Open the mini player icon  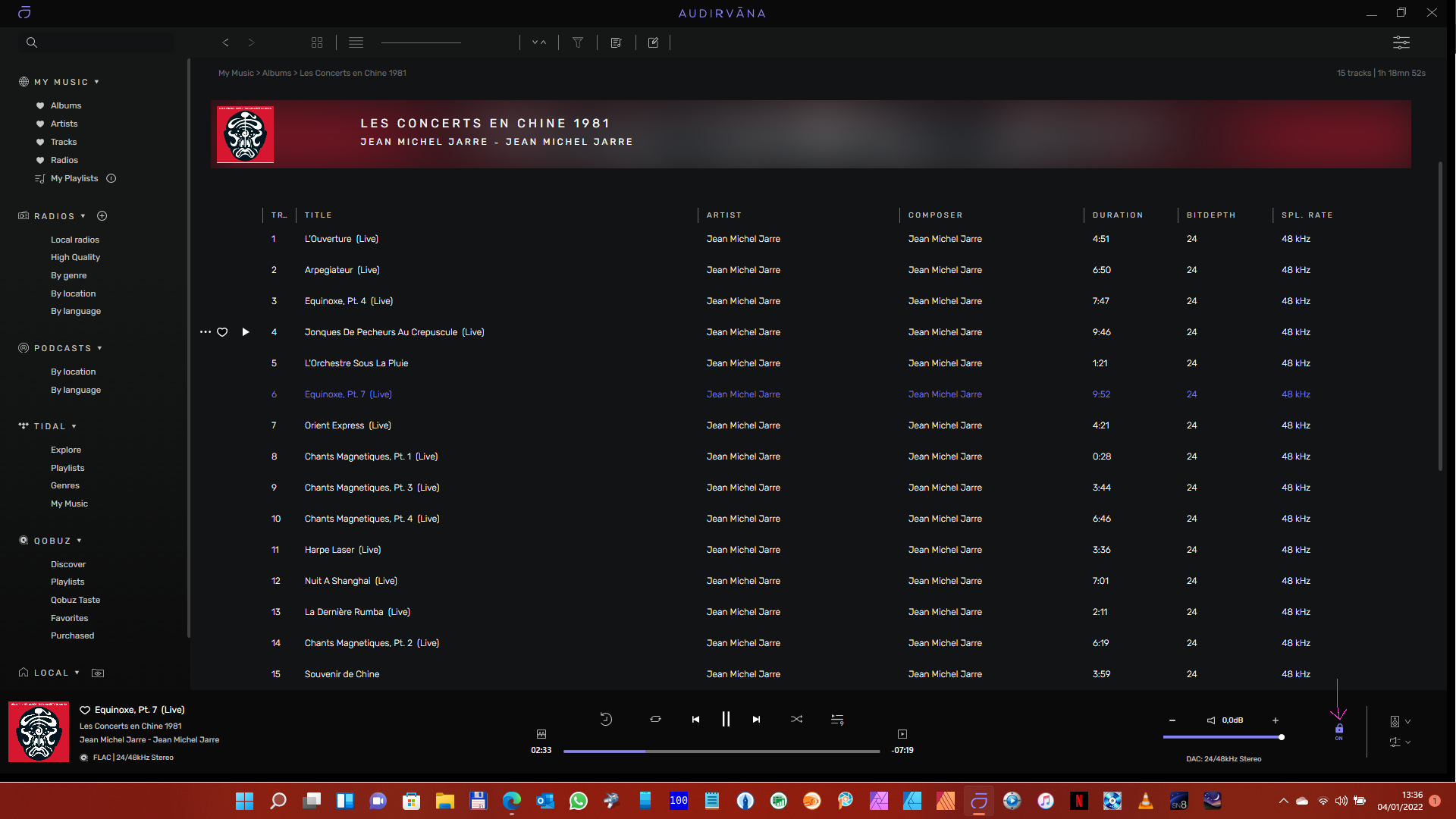(902, 734)
